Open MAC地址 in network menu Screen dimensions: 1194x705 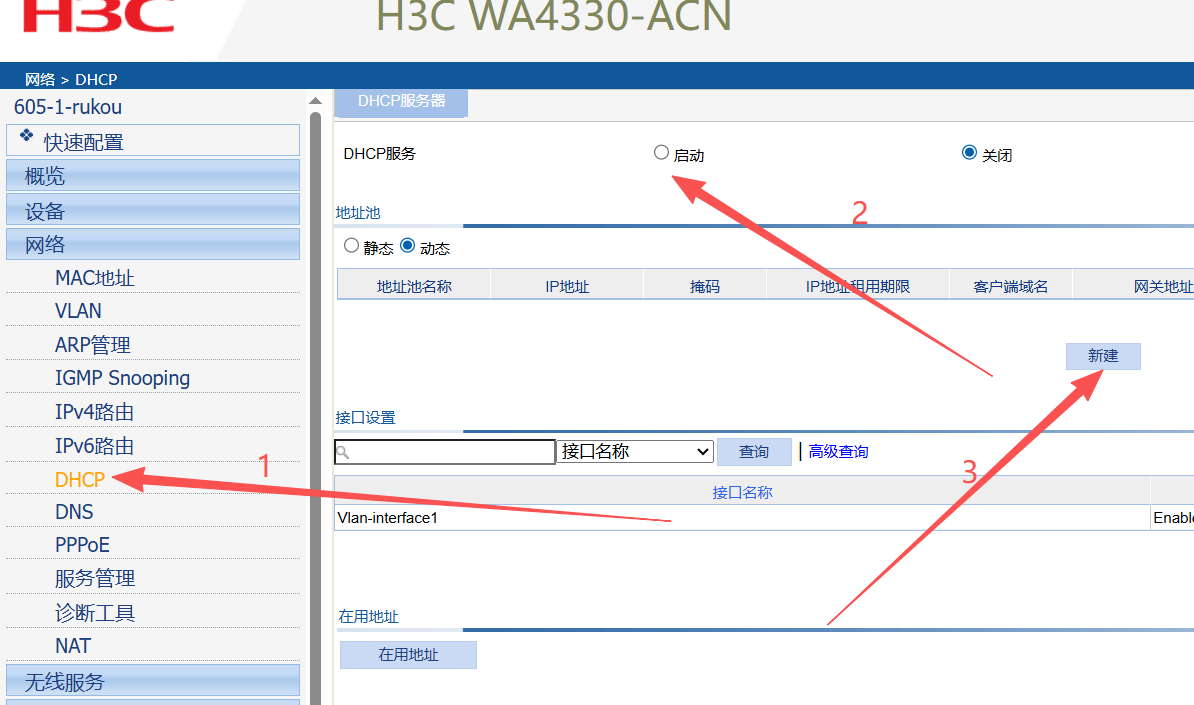94,278
